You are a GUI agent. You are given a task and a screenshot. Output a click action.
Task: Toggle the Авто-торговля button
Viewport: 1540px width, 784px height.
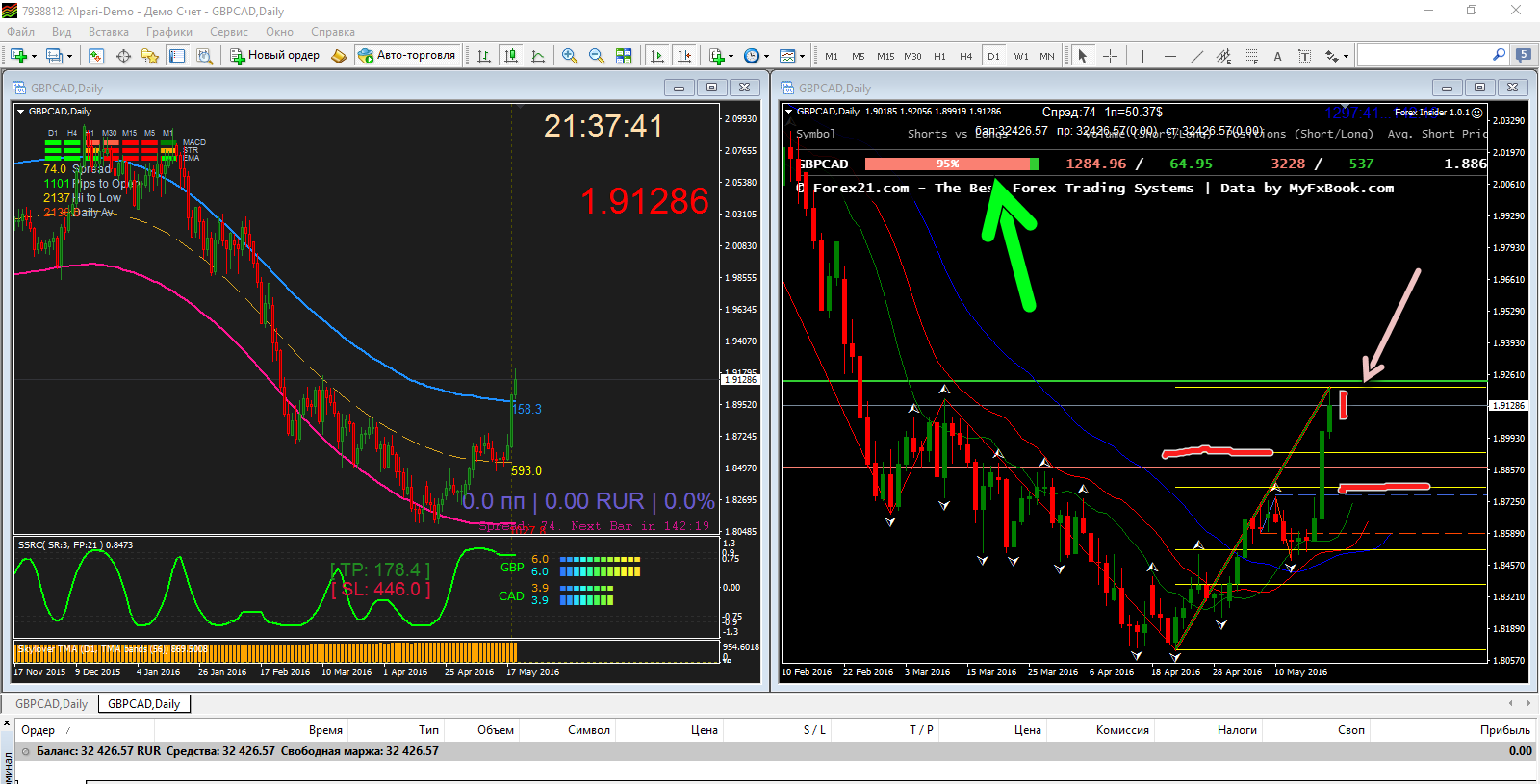coord(407,56)
